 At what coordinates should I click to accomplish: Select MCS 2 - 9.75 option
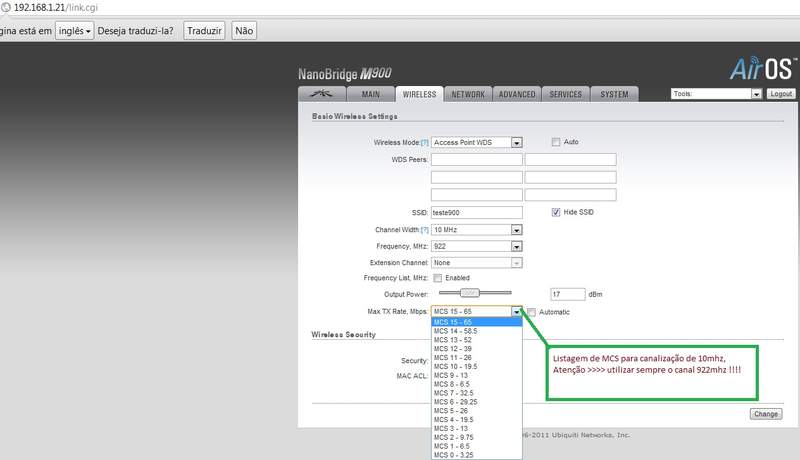coord(477,437)
